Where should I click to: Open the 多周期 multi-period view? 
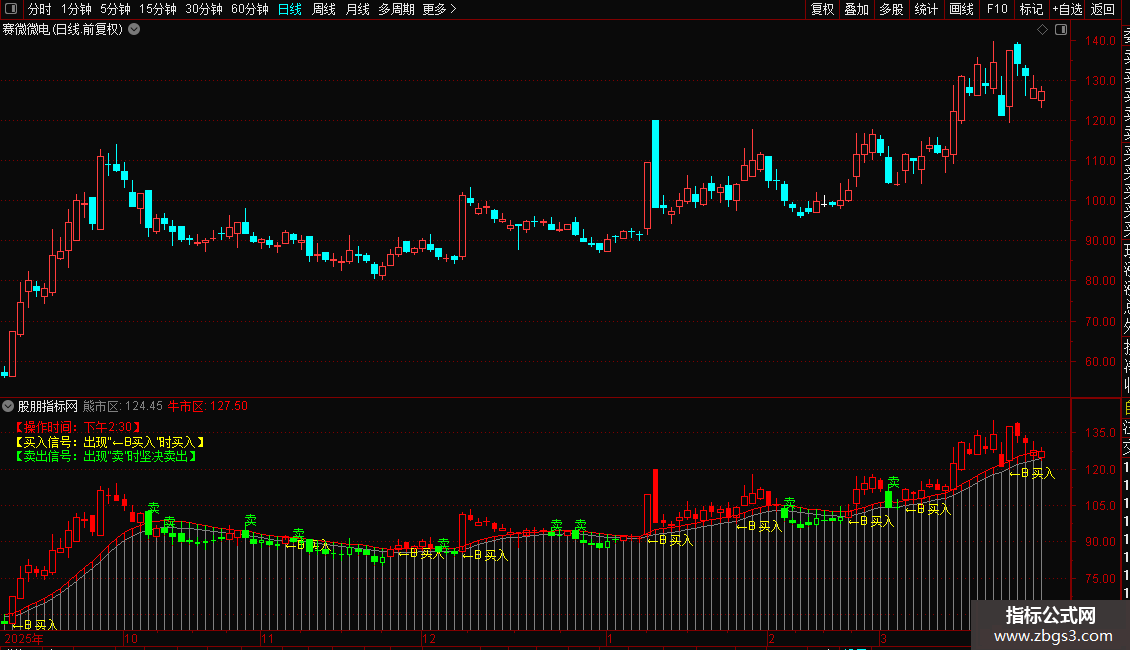click(x=396, y=9)
